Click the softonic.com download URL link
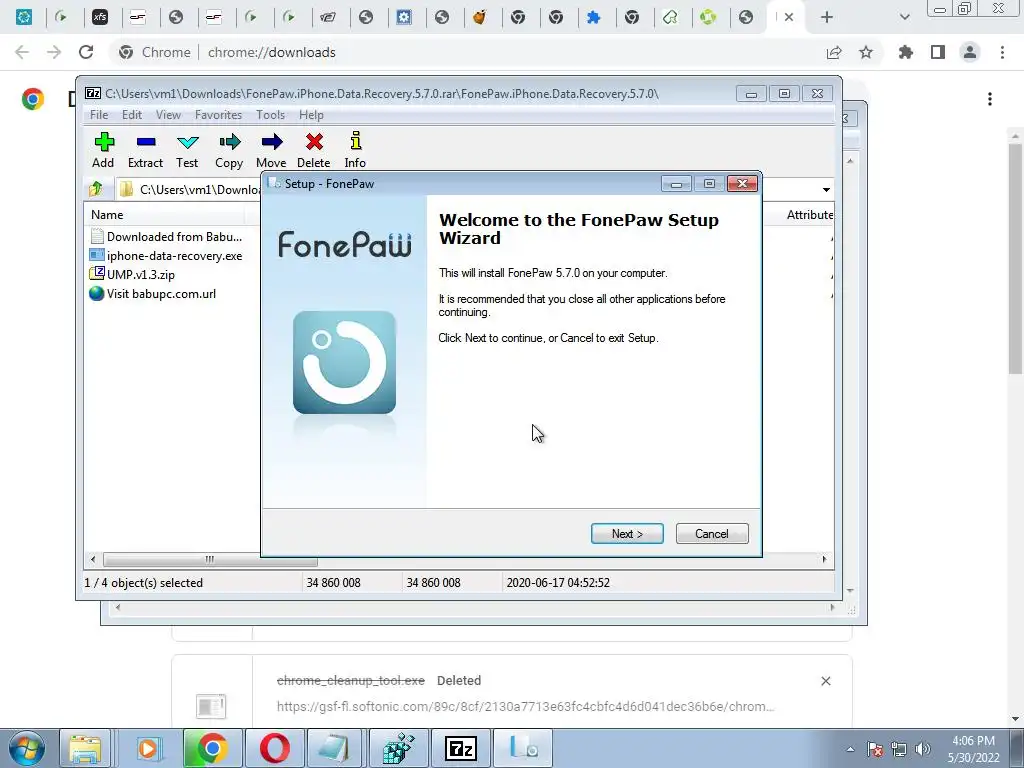Screen dimensions: 1024x768 click(525, 707)
